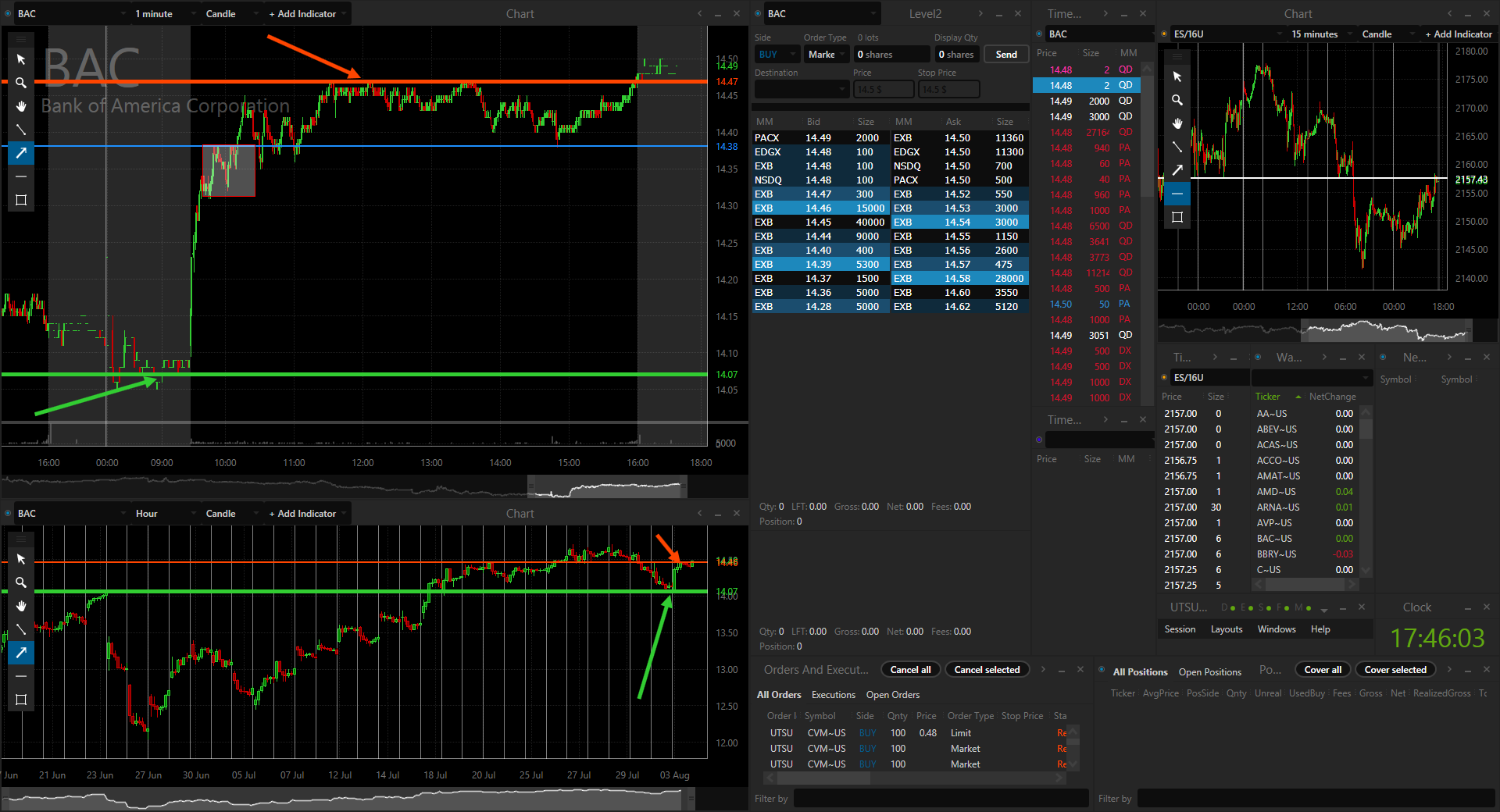Screen dimensions: 1500x812
Task: Click the range navigator under ES/16U chart
Action: point(1387,330)
